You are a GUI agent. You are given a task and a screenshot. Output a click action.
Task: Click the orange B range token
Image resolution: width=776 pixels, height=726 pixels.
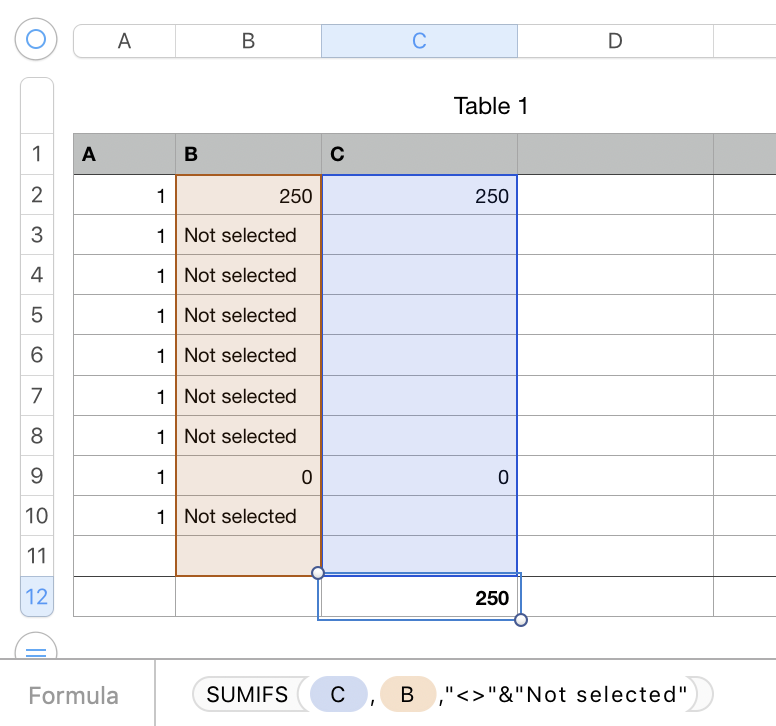pos(407,695)
